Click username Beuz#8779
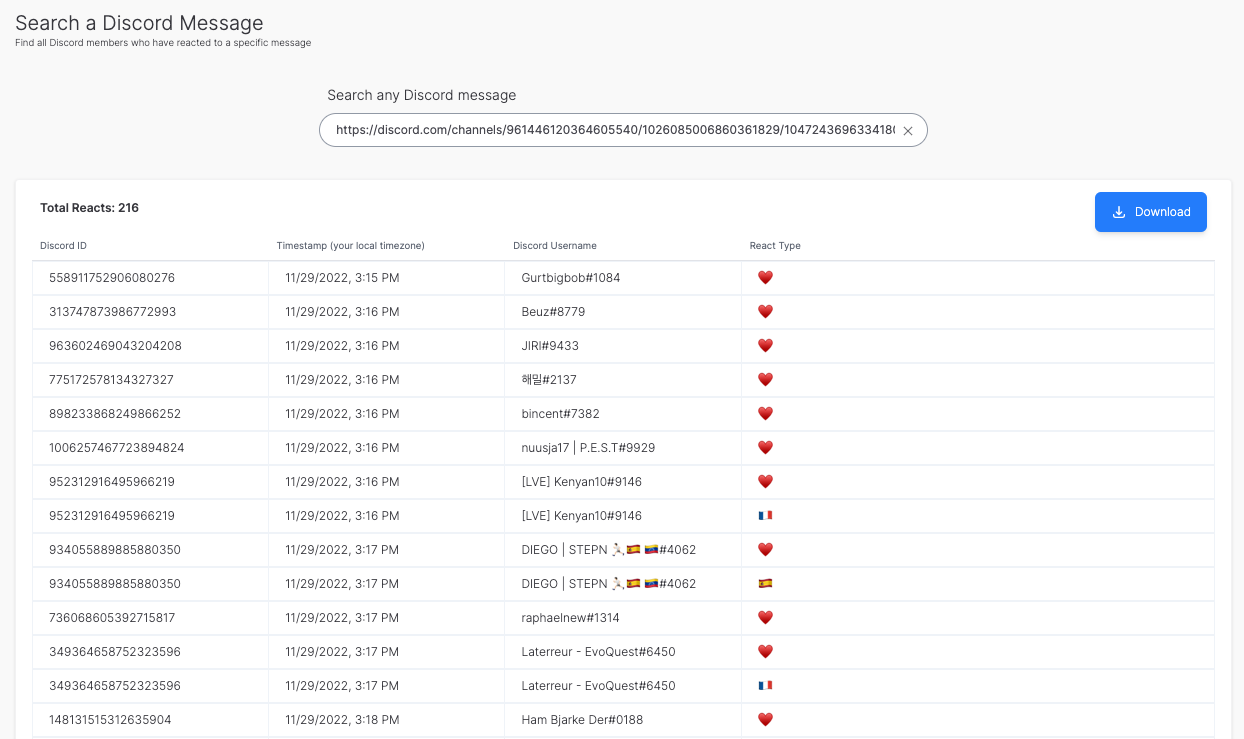Screen dimensions: 1244x739 (553, 312)
